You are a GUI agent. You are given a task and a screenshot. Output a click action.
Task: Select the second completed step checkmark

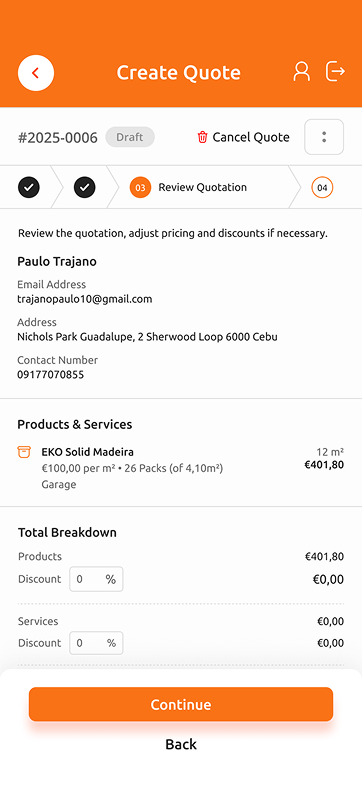tap(84, 187)
